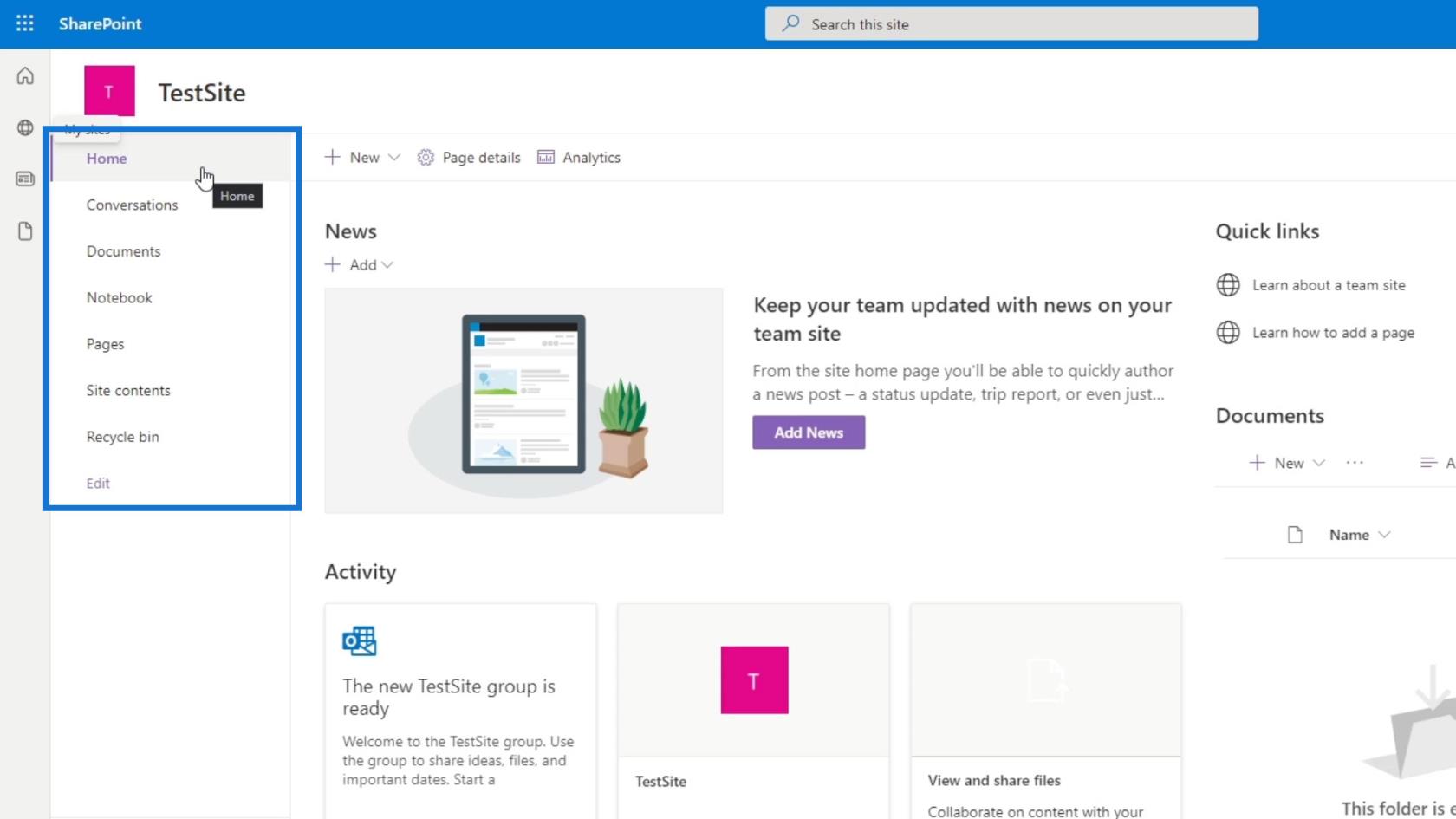Image resolution: width=1456 pixels, height=819 pixels.
Task: Click the SharePoint home house icon
Action: tap(25, 76)
